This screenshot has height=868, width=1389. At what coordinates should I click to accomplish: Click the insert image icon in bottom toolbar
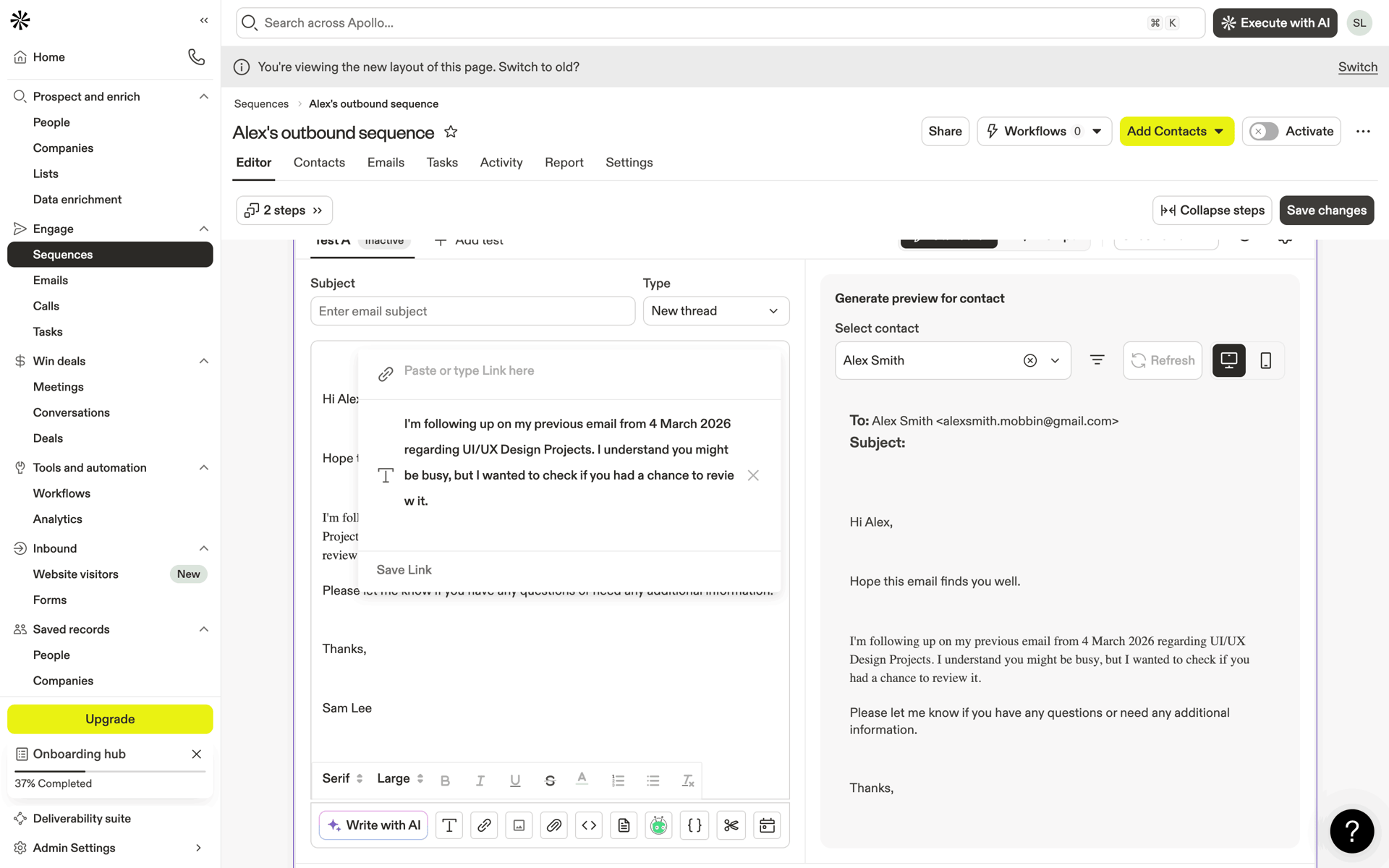click(519, 825)
